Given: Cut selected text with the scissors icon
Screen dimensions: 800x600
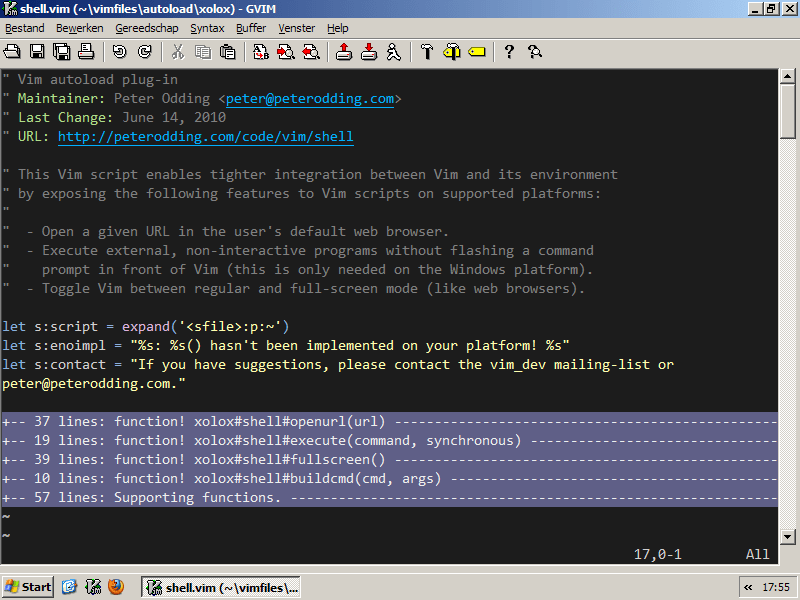Looking at the screenshot, I should tap(176, 52).
